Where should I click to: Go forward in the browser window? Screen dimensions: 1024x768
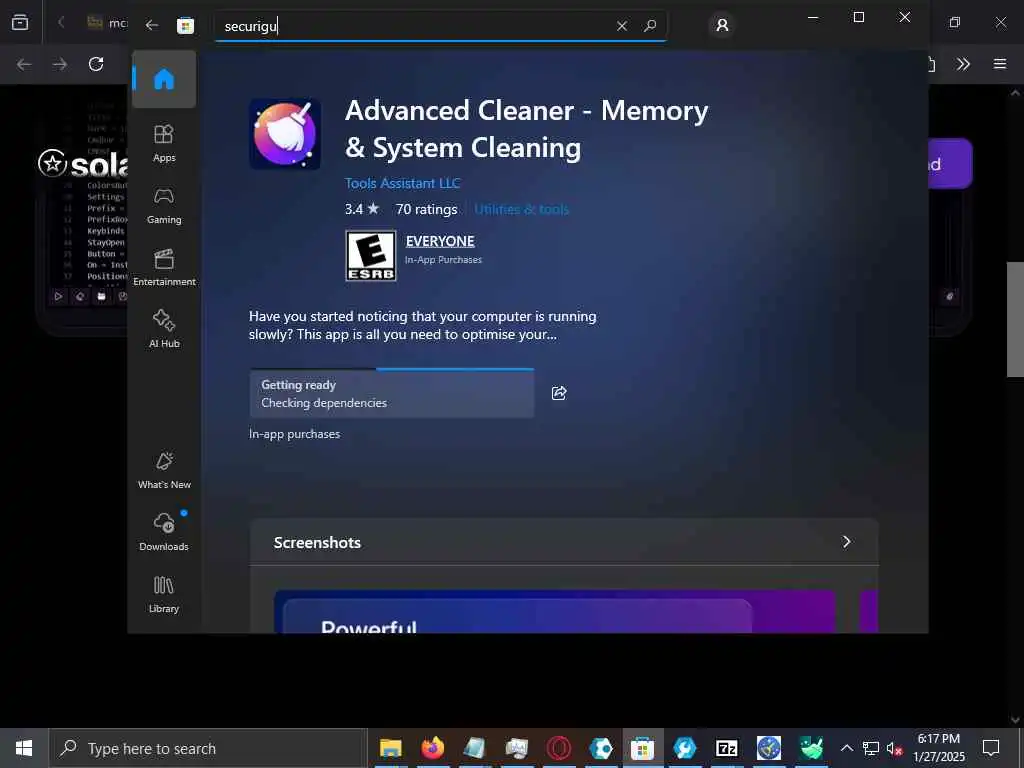tap(60, 64)
